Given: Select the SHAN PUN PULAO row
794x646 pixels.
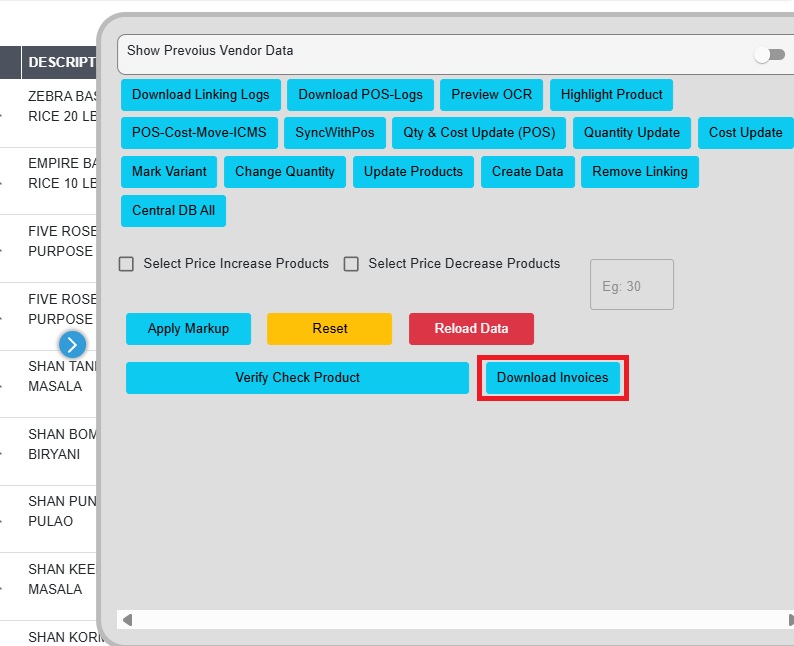Looking at the screenshot, I should coord(48,519).
